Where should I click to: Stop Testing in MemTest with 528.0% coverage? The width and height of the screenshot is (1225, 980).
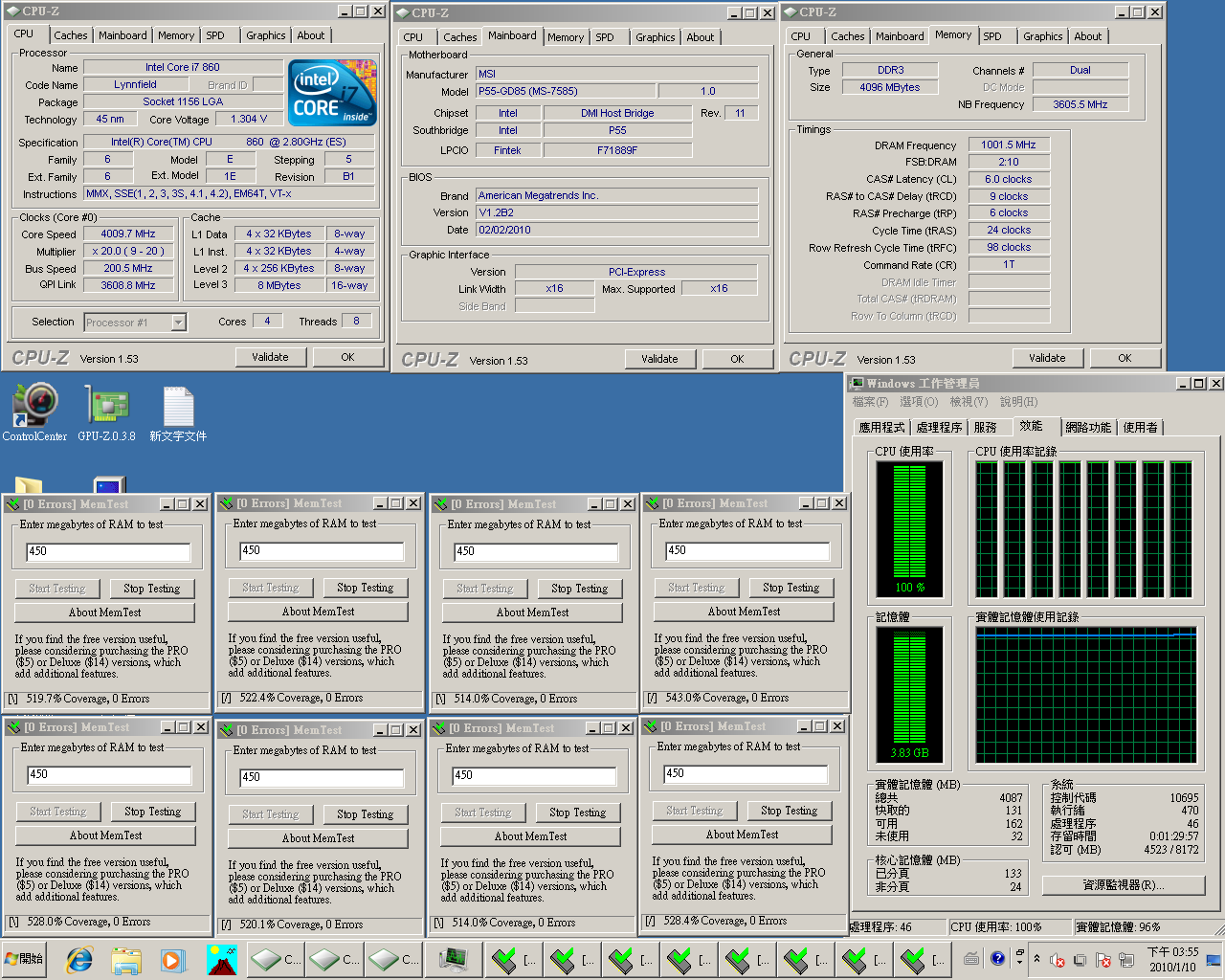(x=152, y=812)
